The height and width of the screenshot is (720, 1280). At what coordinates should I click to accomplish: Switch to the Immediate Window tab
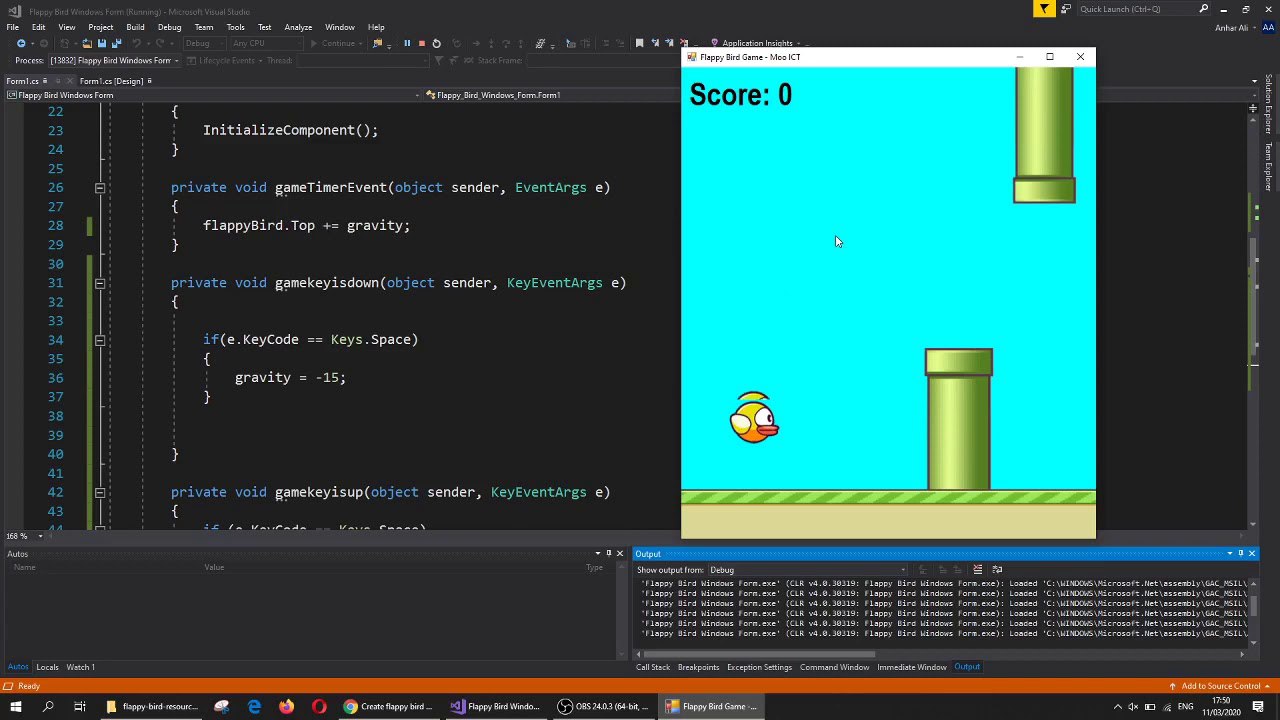click(x=911, y=667)
